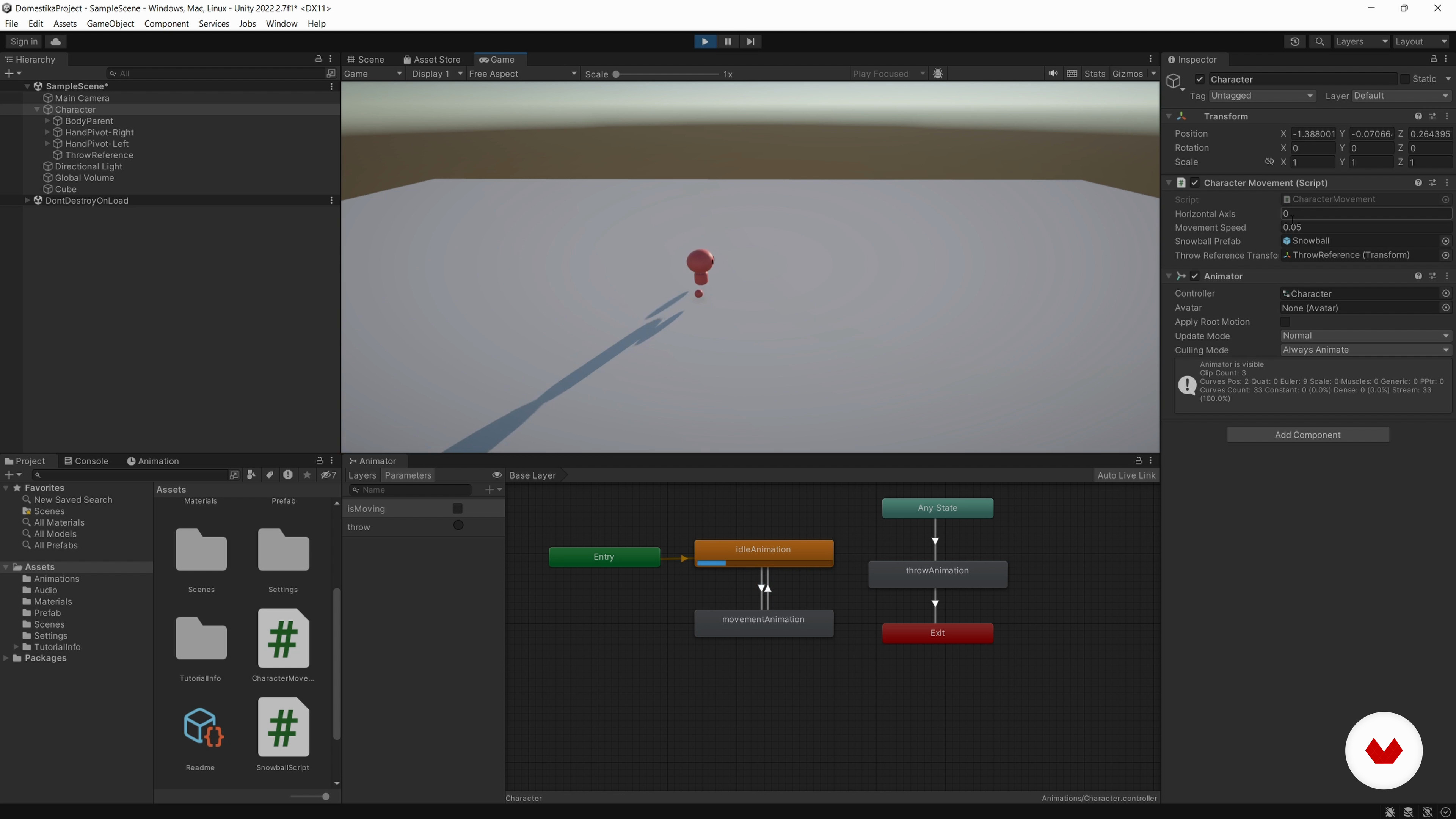
Task: Expand the BodyParent hierarchy item
Action: point(47,121)
